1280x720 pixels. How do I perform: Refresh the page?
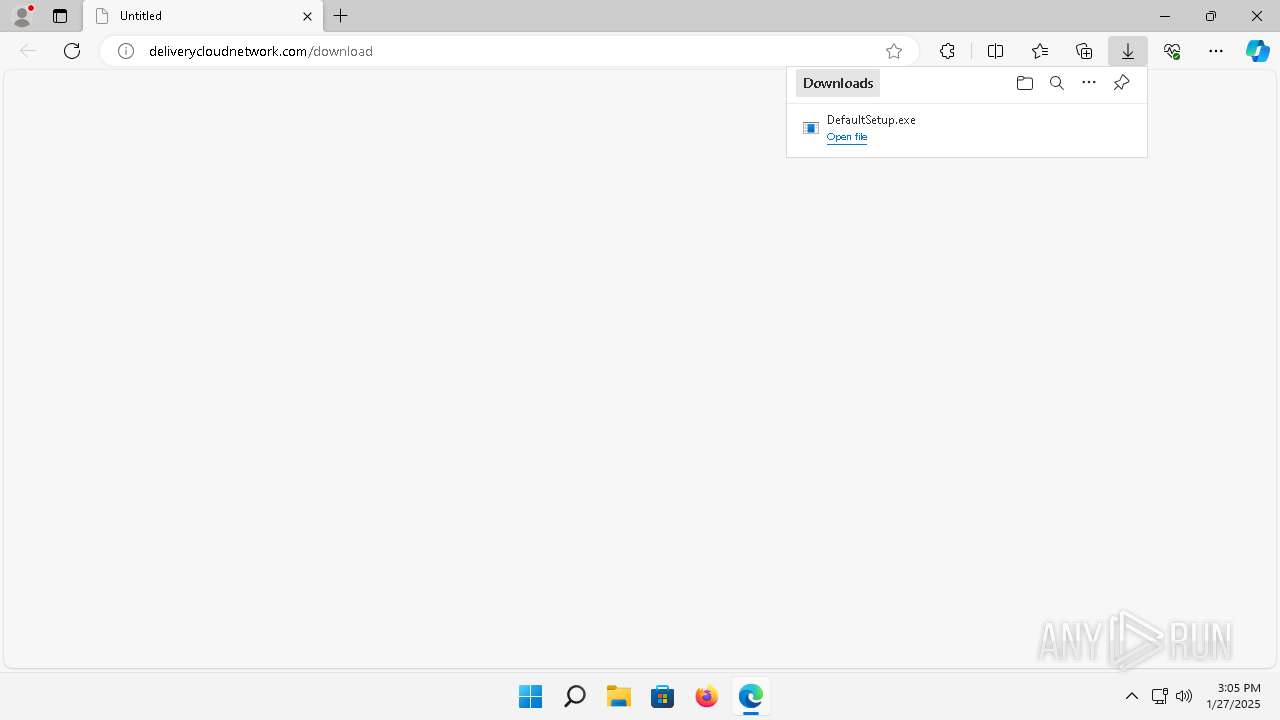(72, 51)
